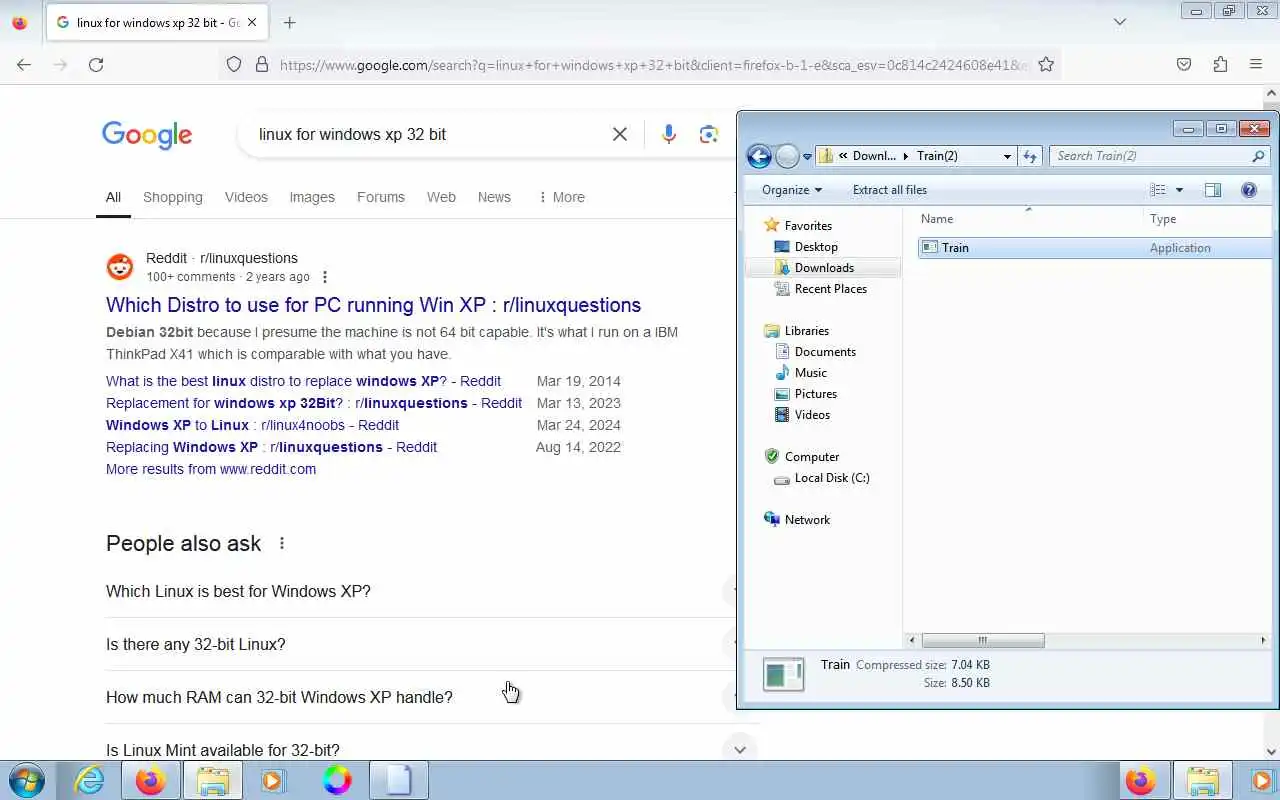Open 'Which Distro to use for PC running Win XP' result
This screenshot has width=1280, height=800.
[374, 305]
